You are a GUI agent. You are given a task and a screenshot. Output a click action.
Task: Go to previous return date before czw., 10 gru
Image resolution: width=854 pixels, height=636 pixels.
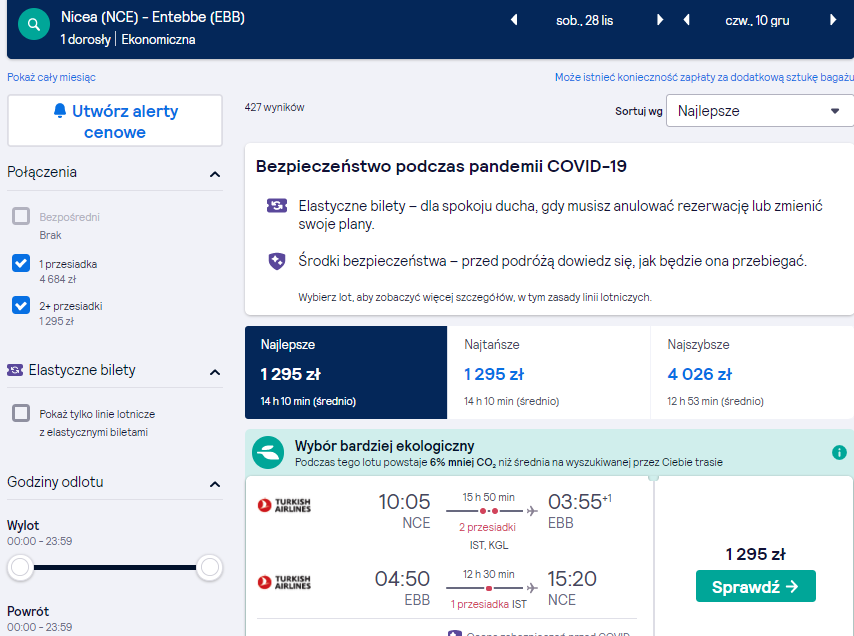(x=686, y=20)
